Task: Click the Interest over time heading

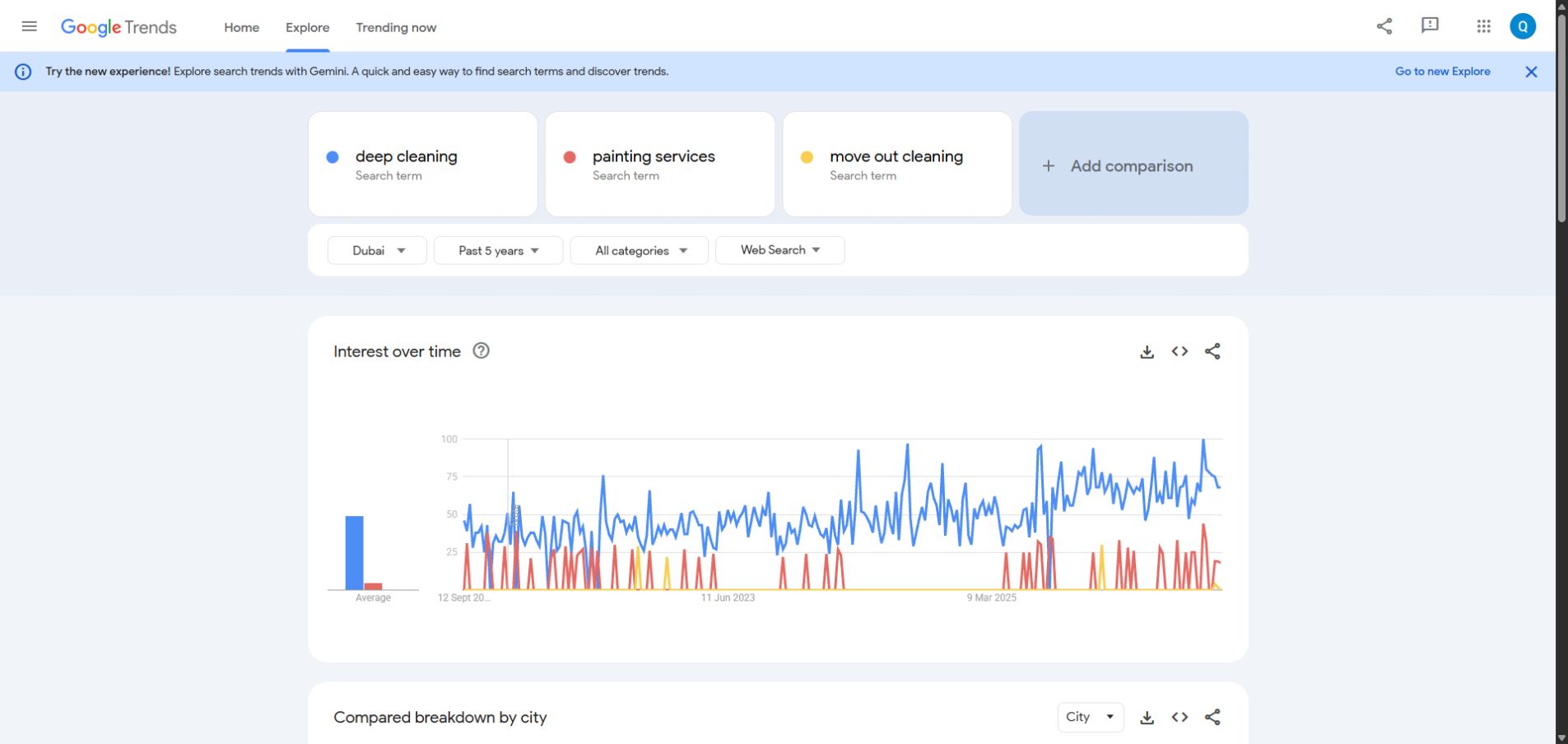Action: tap(397, 351)
